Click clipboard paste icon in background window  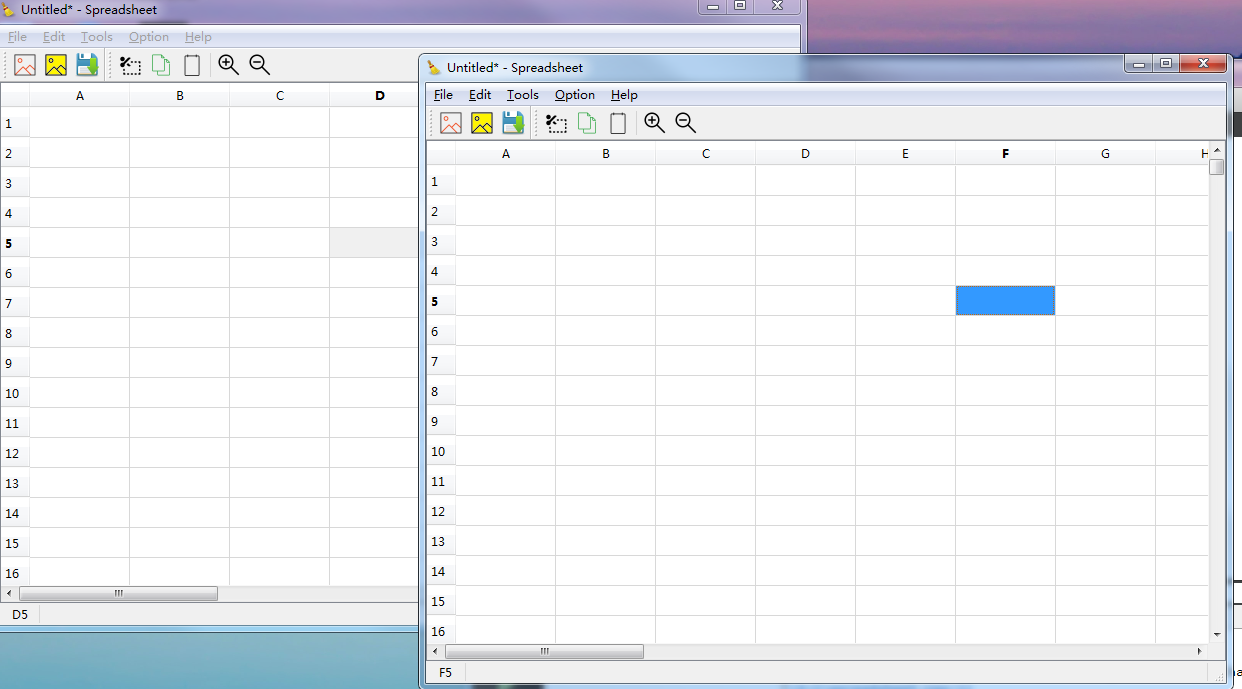point(192,65)
